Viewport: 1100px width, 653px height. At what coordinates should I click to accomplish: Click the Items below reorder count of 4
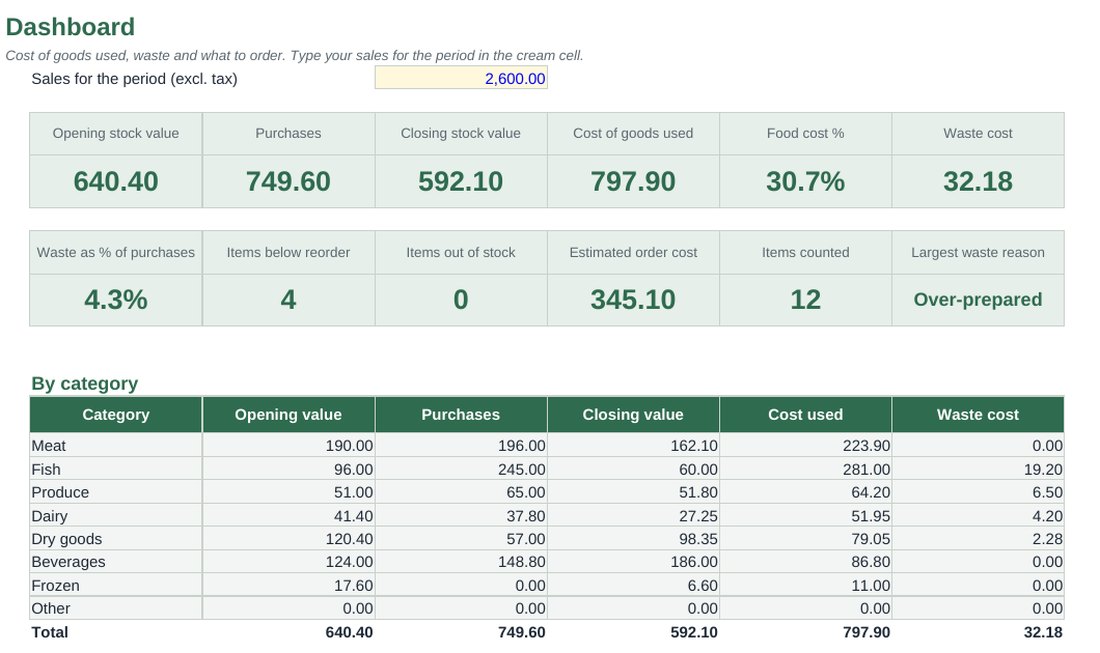pos(288,300)
